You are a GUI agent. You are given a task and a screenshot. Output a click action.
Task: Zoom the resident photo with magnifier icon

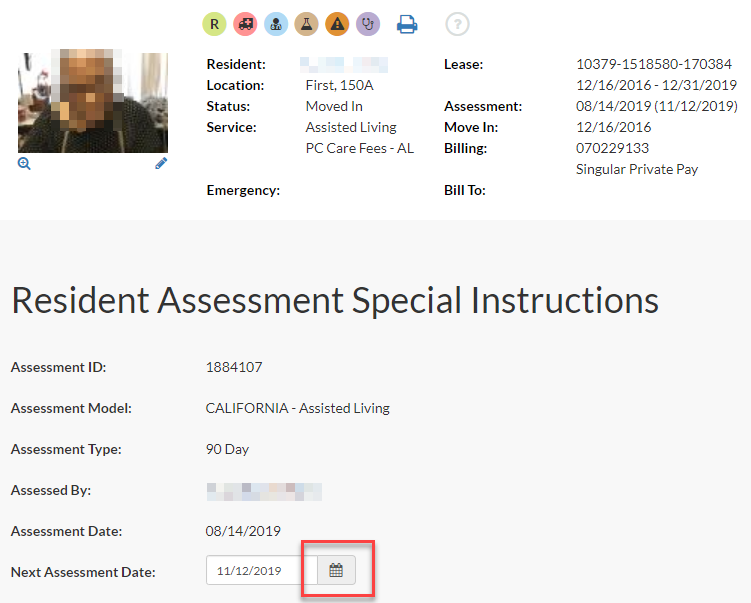[x=24, y=164]
